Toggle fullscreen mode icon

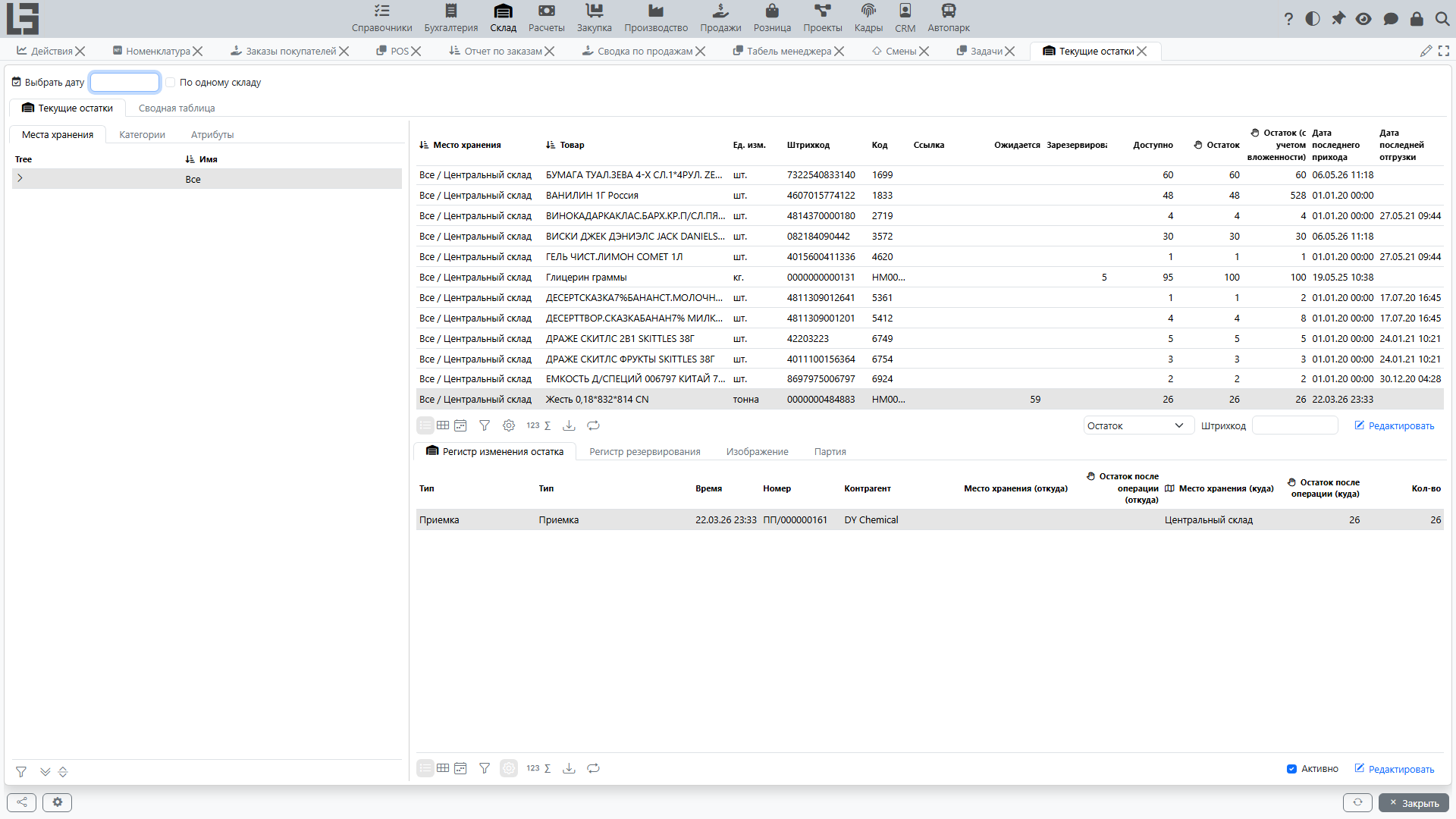(1444, 51)
